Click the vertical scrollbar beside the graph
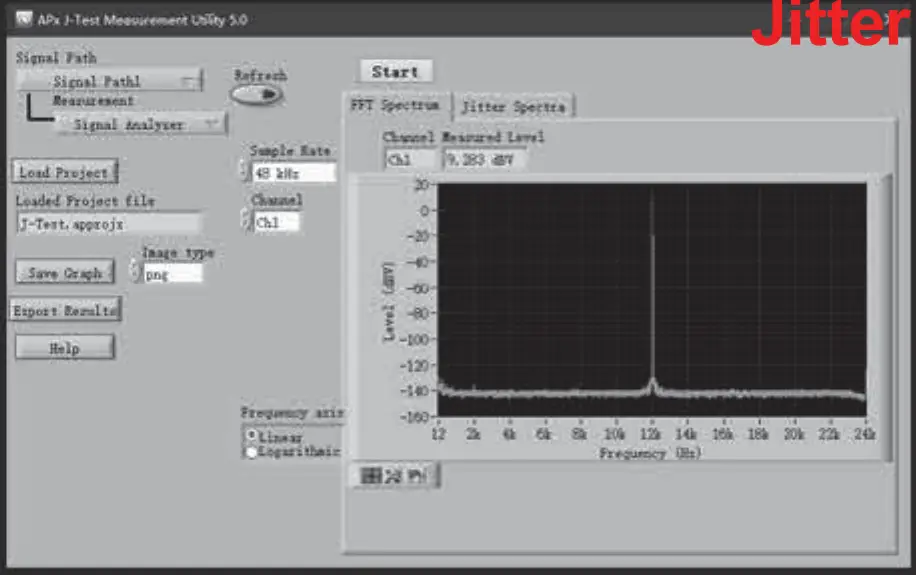The image size is (916, 575). pyautogui.click(x=889, y=317)
